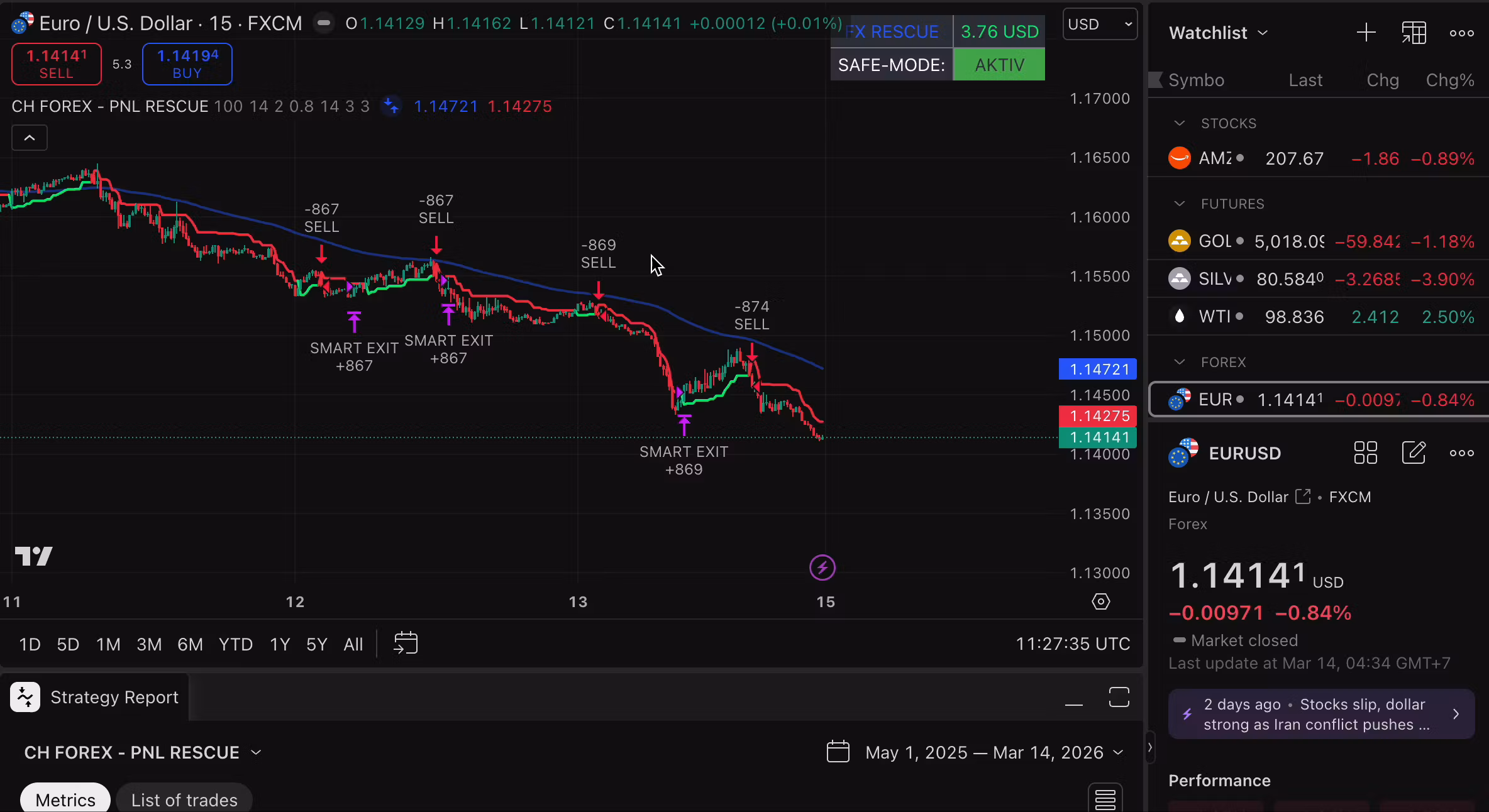Switch to List of trades tab
1489x812 pixels.
[x=184, y=799]
